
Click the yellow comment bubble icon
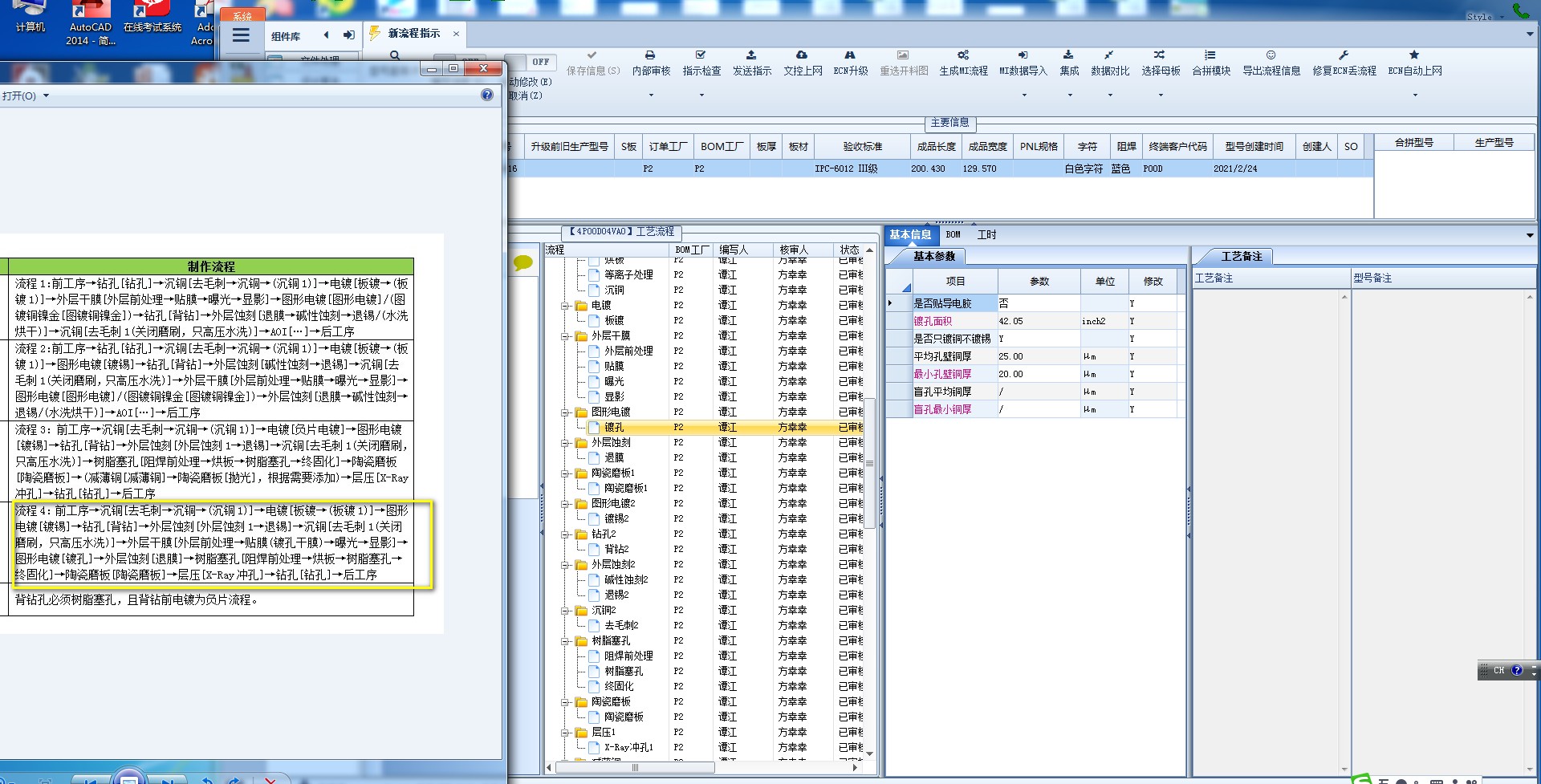coord(522,262)
